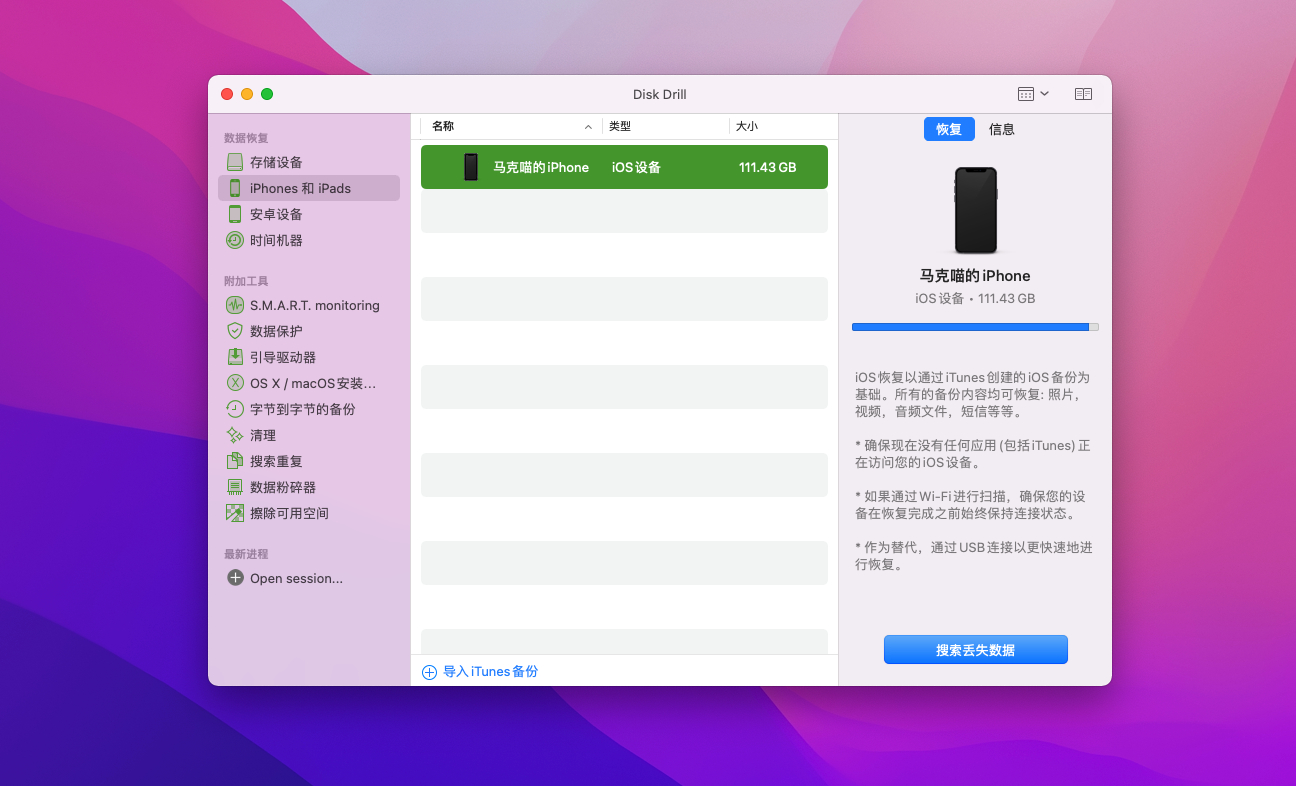Open the 引导驱动器 boot drive icon
1296x786 pixels.
coord(235,357)
